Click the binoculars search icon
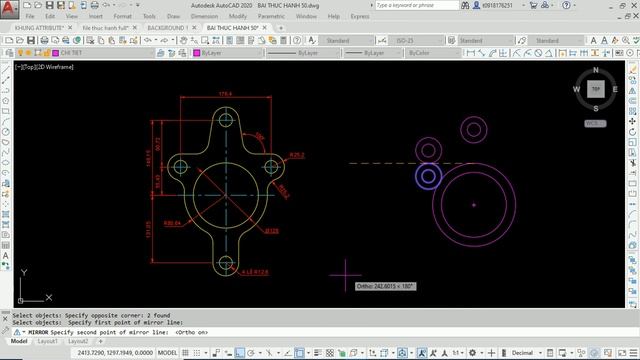 (465, 6)
